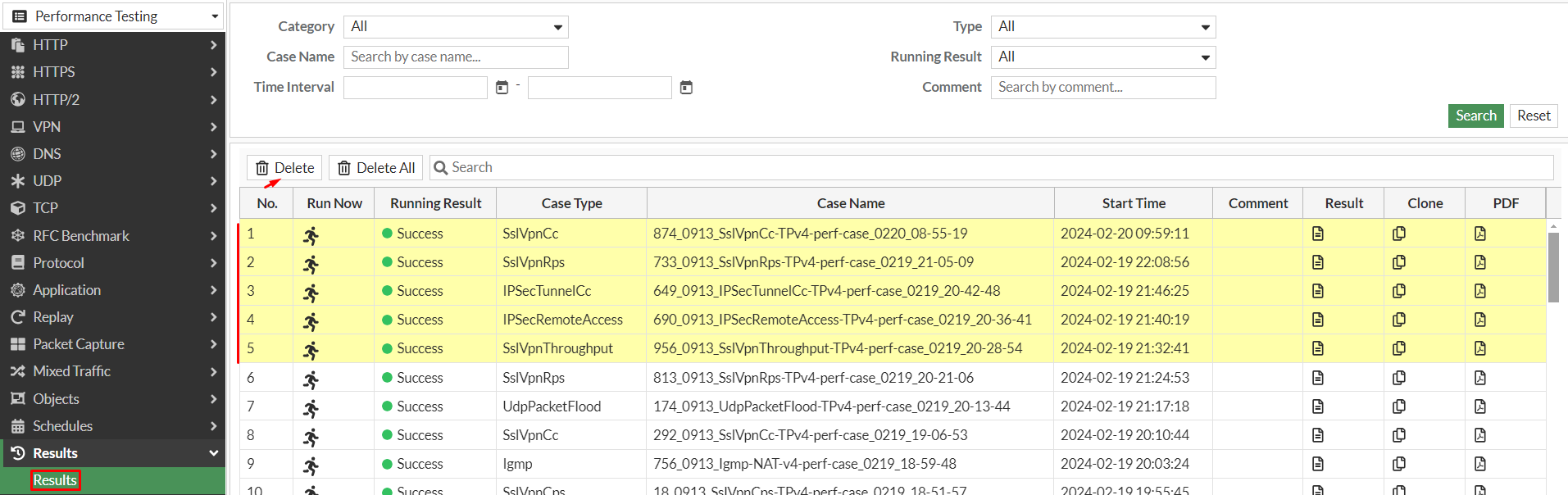Open PDF report for row 8
The image size is (1568, 495).
[1479, 435]
